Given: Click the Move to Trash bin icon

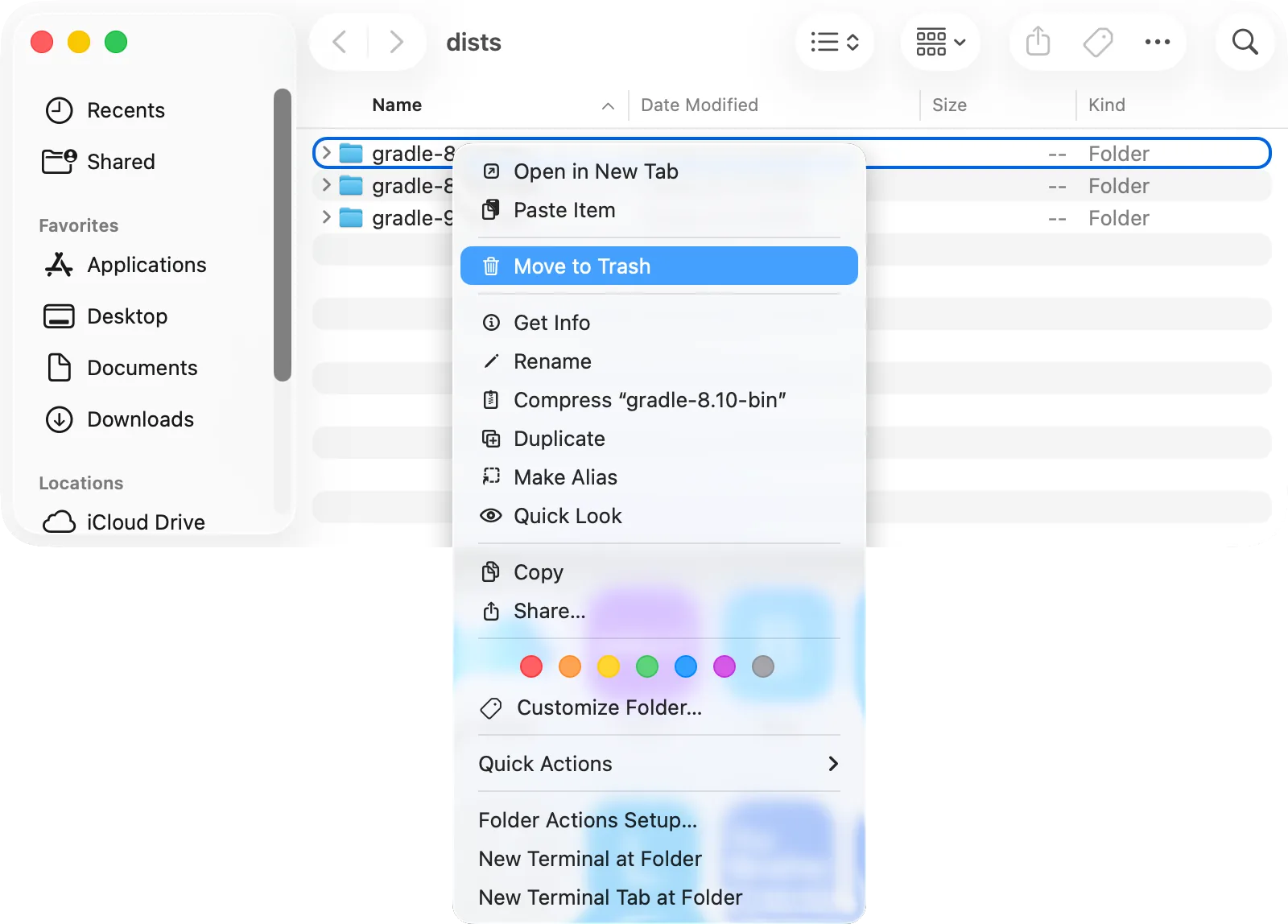Looking at the screenshot, I should (x=491, y=266).
